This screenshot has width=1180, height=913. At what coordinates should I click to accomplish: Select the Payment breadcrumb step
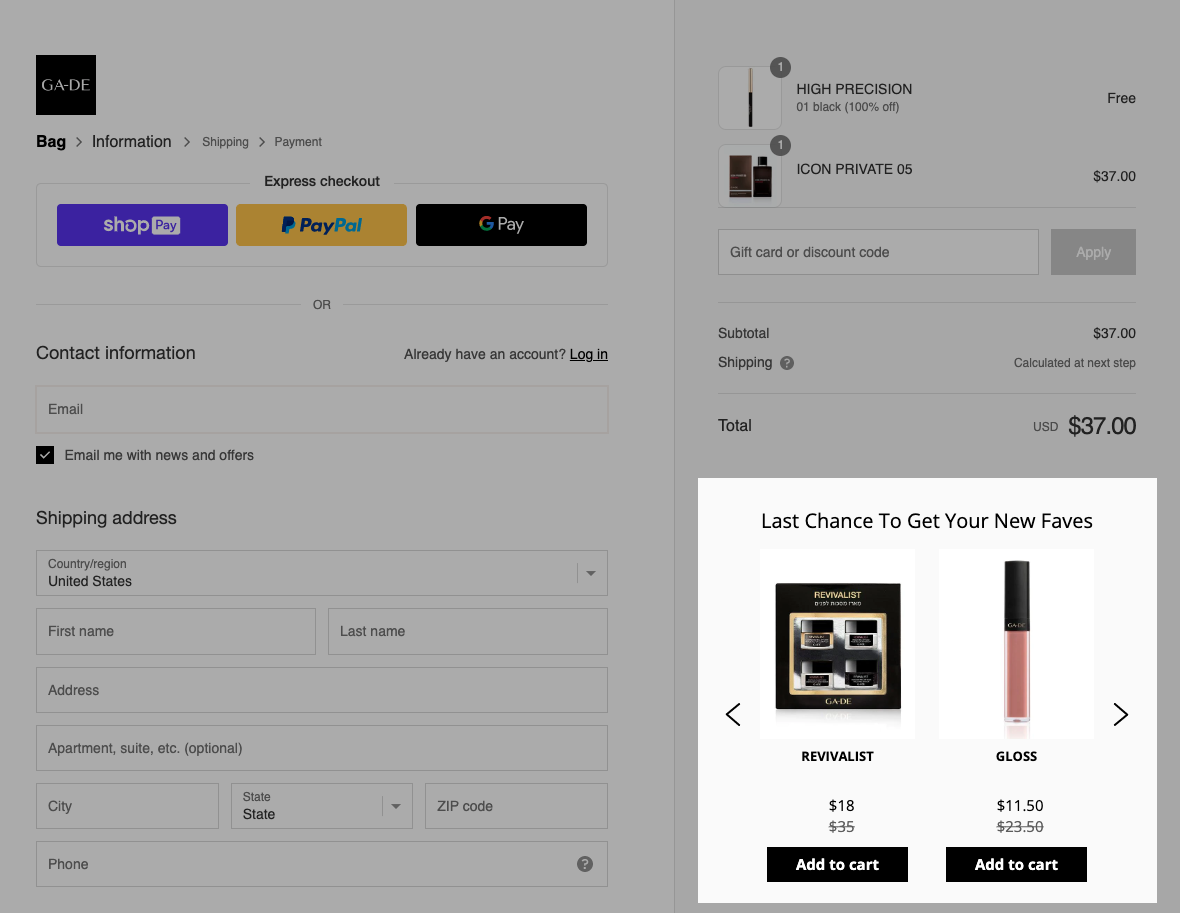click(298, 142)
